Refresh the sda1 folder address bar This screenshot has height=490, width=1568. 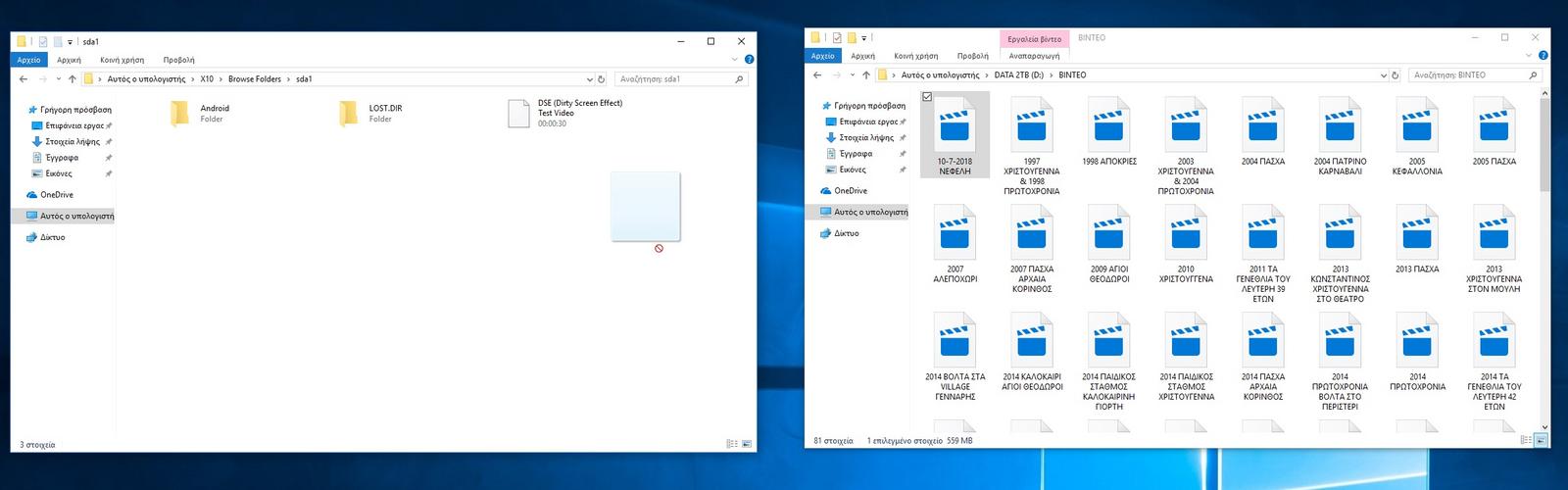(x=602, y=78)
